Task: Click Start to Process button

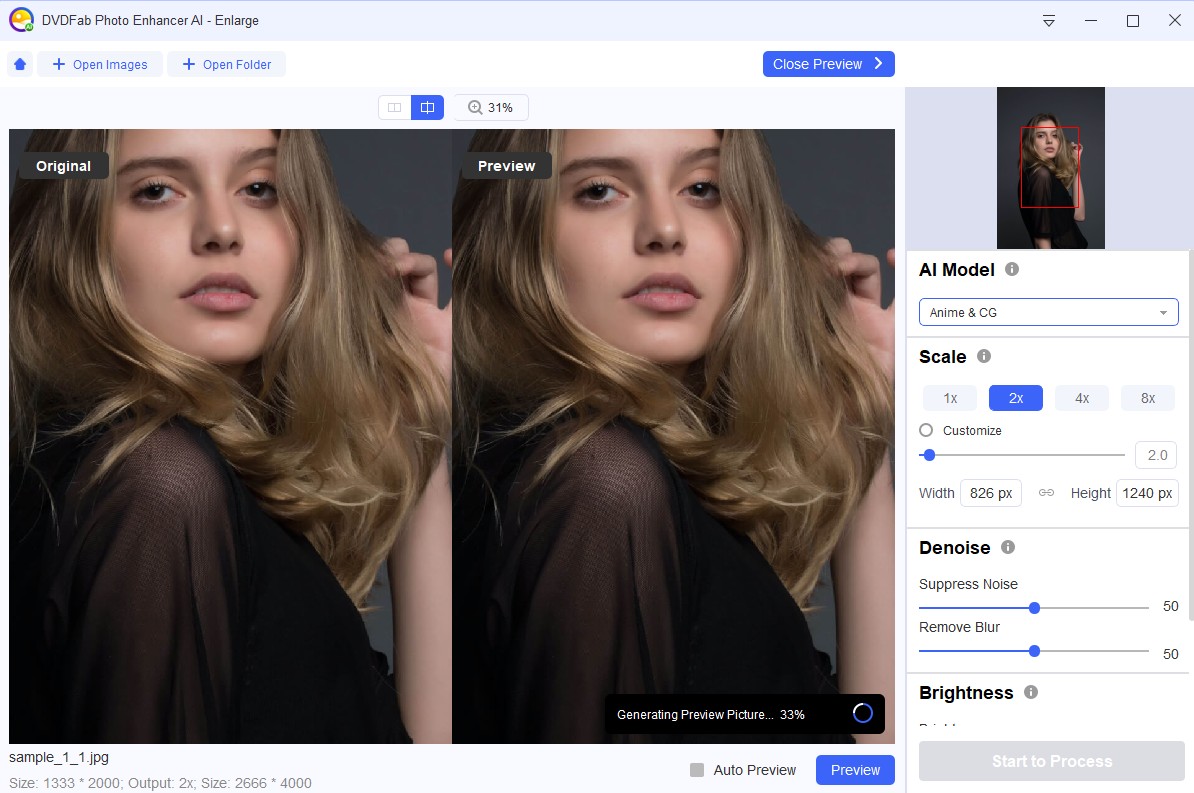Action: click(1052, 761)
